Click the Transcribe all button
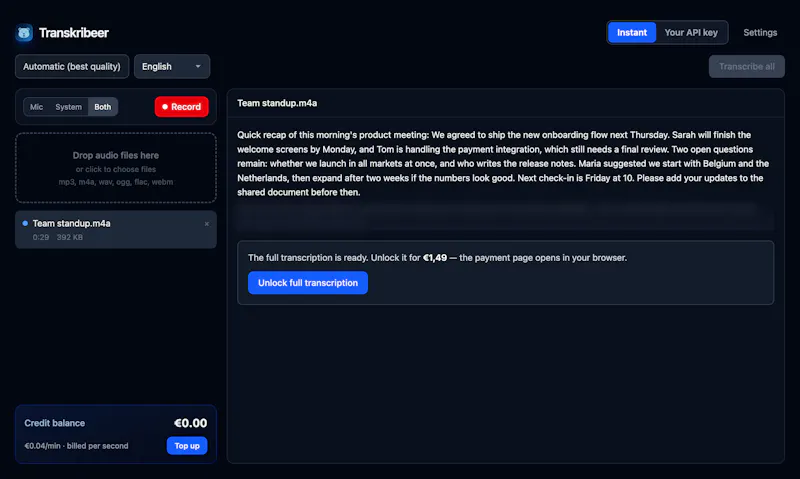Image resolution: width=800 pixels, height=479 pixels. [x=746, y=66]
